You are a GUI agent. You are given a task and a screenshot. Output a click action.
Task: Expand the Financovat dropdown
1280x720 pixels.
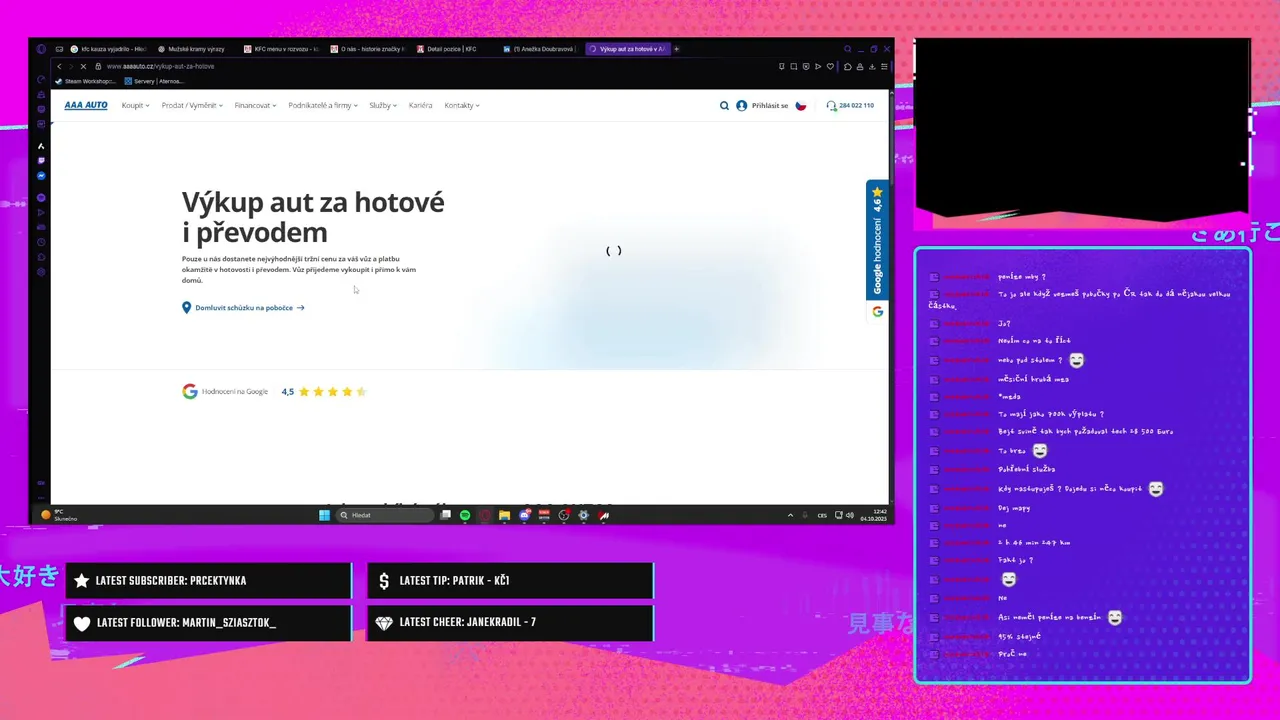point(255,105)
